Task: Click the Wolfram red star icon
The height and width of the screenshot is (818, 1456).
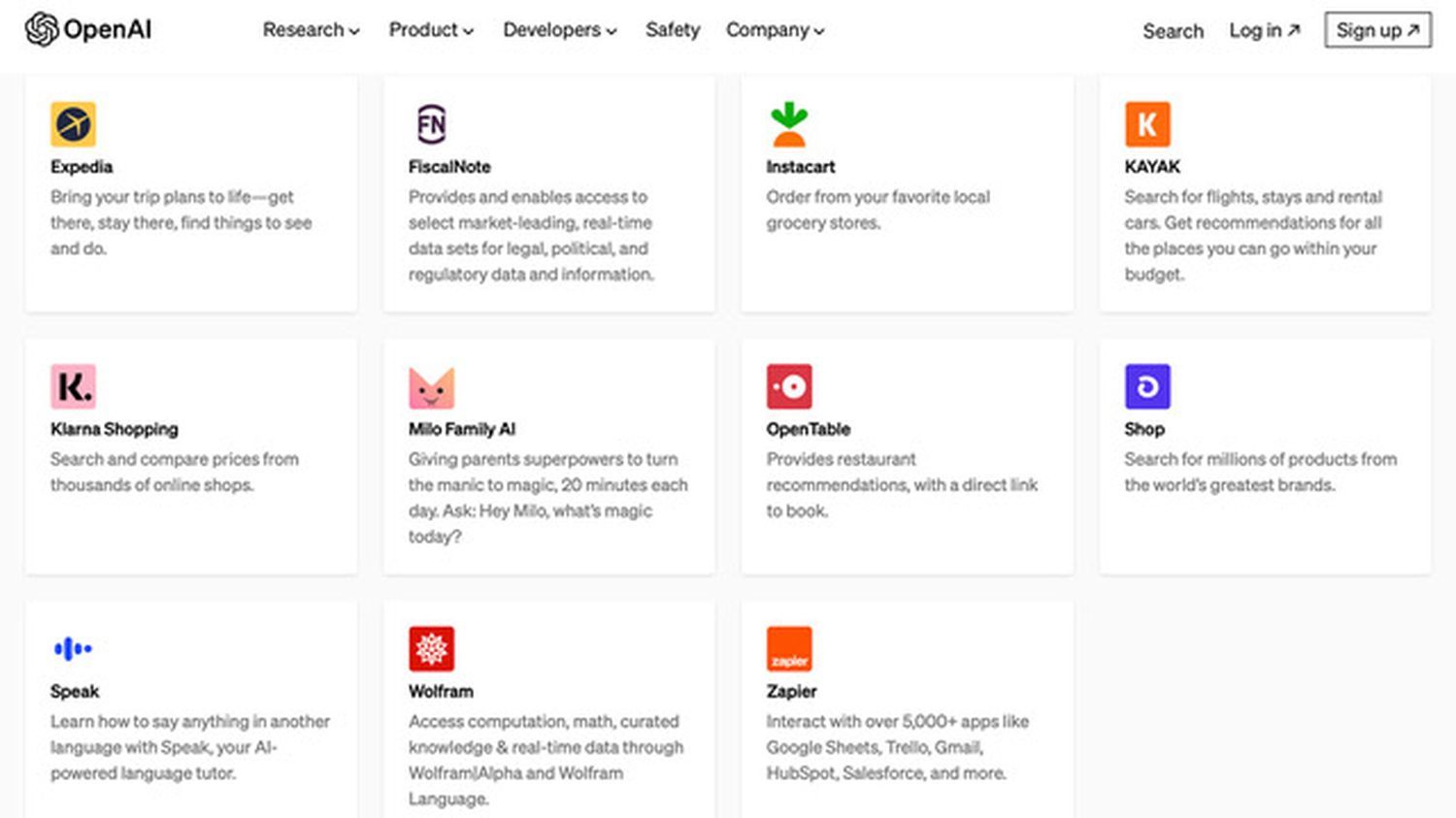Action: pyautogui.click(x=431, y=648)
